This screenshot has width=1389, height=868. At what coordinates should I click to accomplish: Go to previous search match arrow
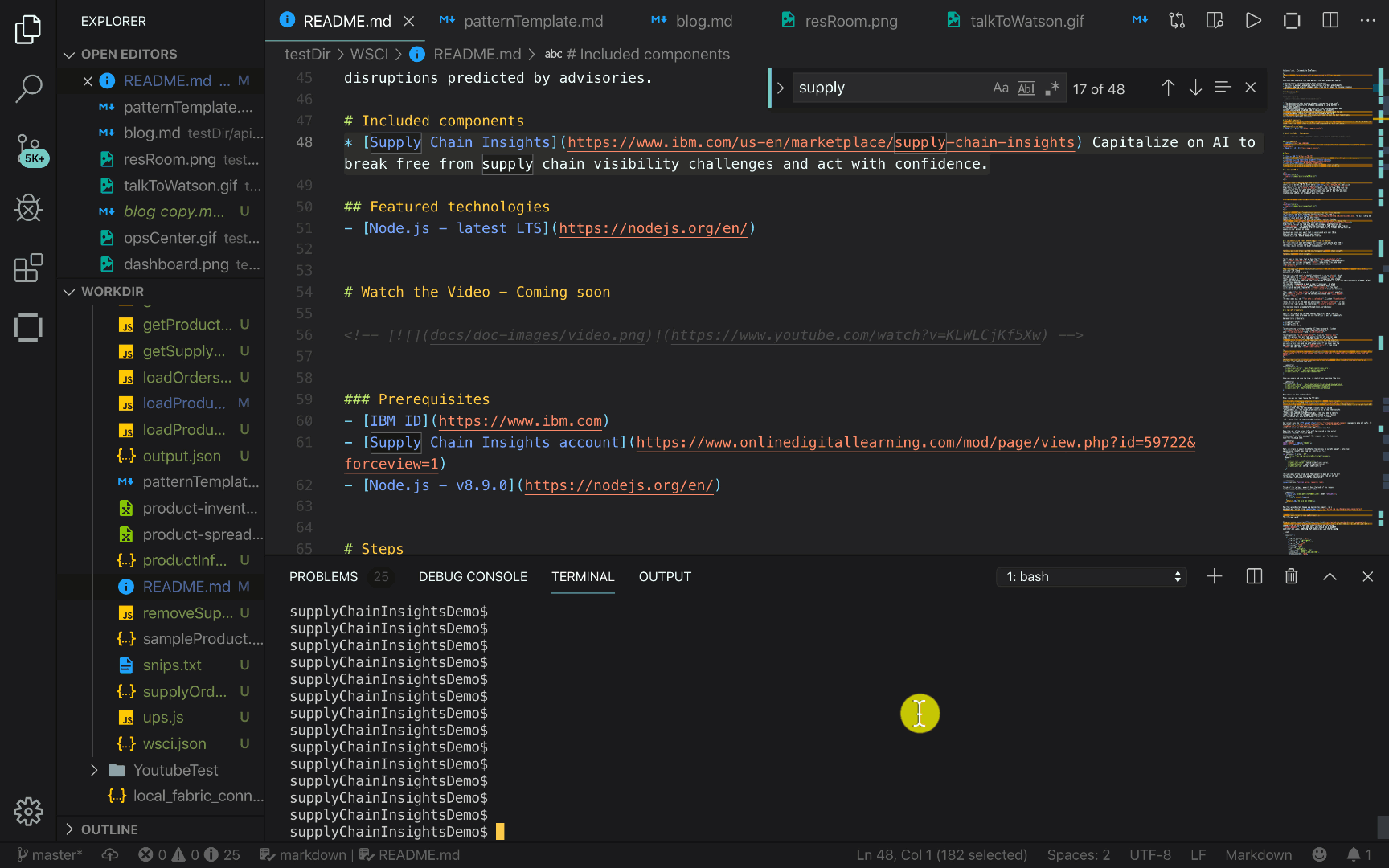pyautogui.click(x=1168, y=88)
